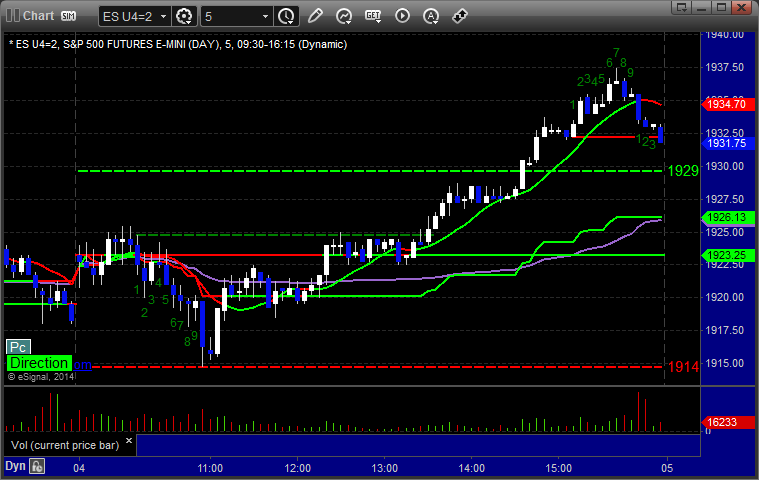This screenshot has width=759, height=480.
Task: Click the eSignal 2014 copyright text
Action: (x=41, y=376)
